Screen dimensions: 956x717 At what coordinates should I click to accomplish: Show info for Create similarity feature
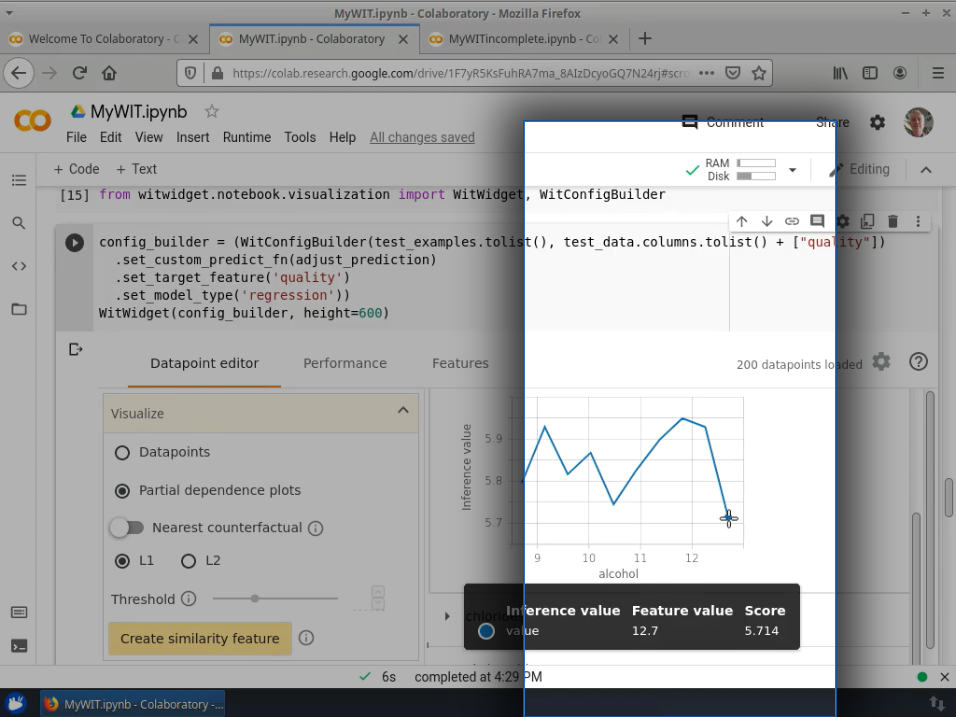pos(306,638)
